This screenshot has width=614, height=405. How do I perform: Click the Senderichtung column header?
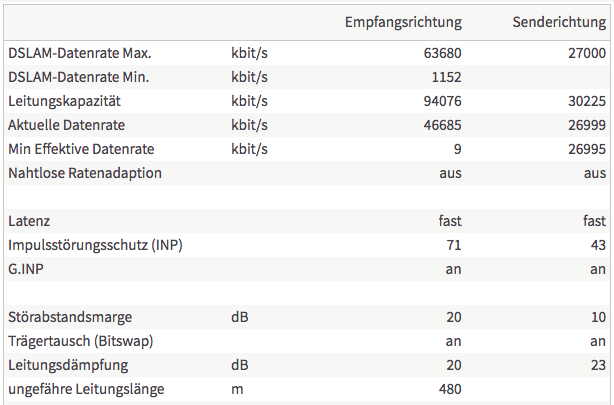coord(559,22)
